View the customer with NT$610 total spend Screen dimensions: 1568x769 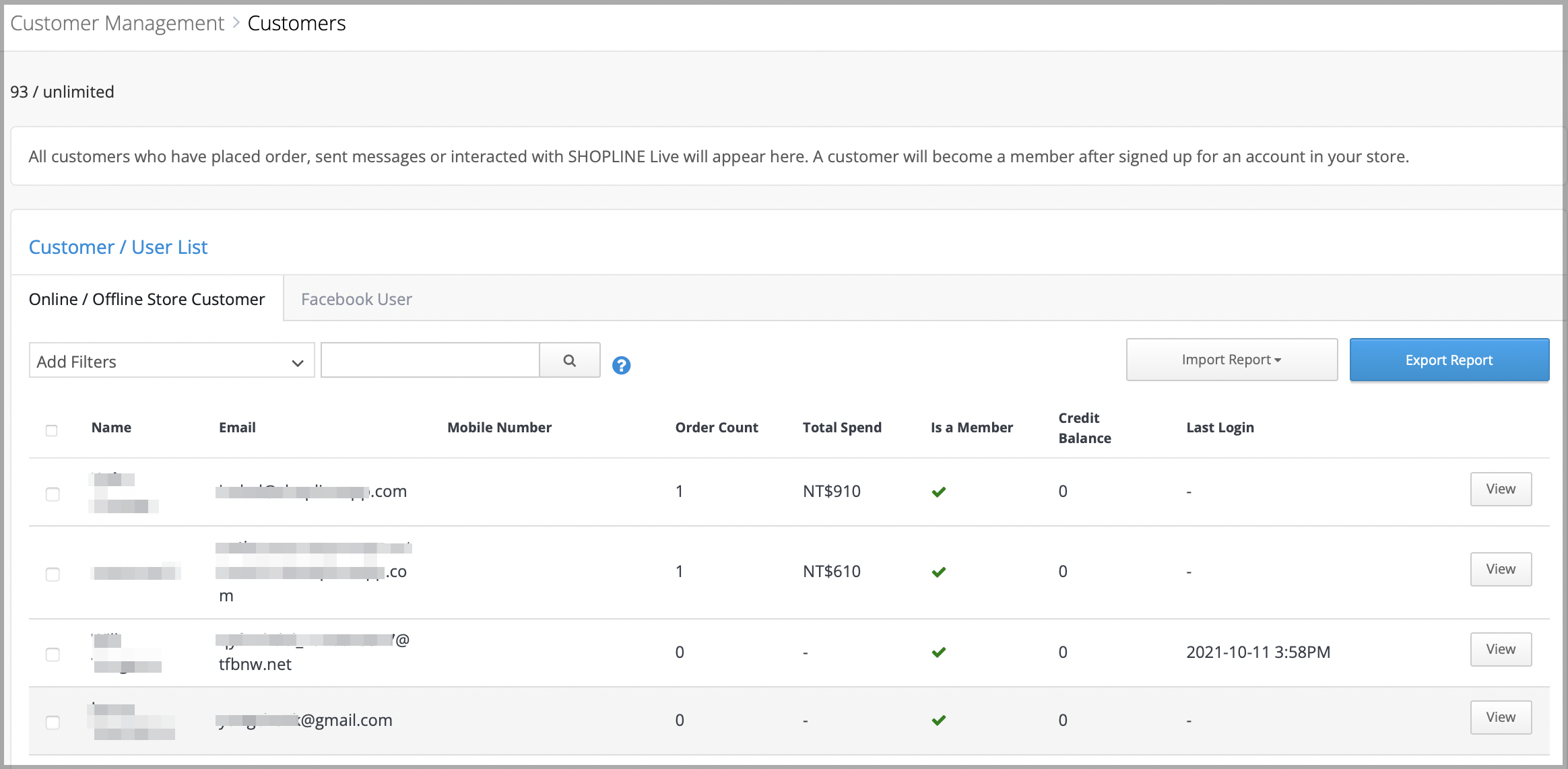(x=1501, y=569)
